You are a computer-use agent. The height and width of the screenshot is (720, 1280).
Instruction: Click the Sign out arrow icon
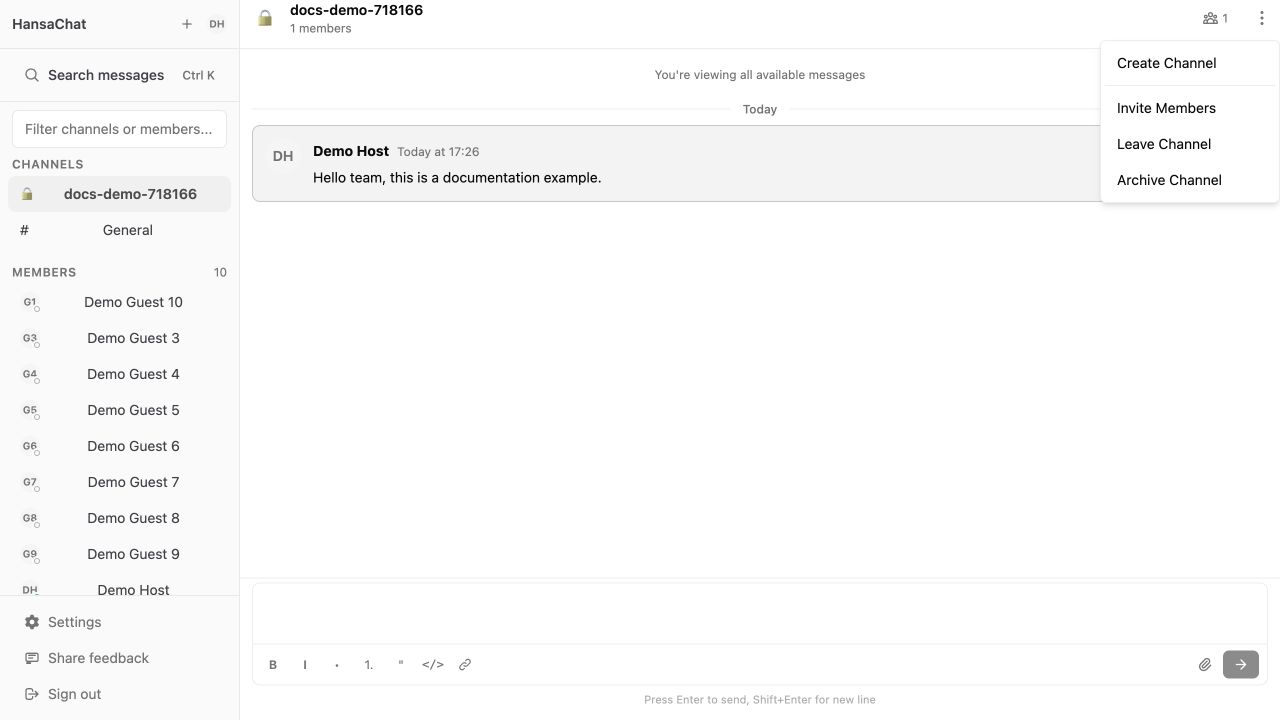(x=32, y=694)
